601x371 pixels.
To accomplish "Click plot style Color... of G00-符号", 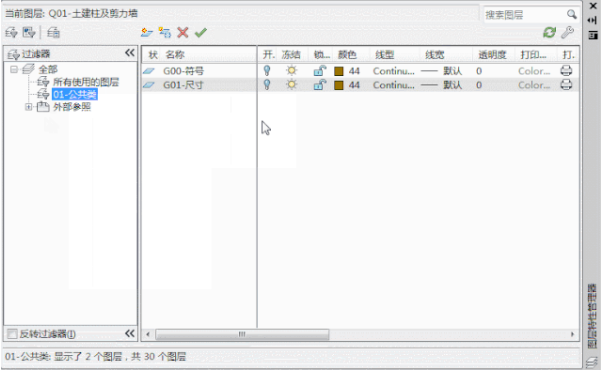I will pyautogui.click(x=534, y=71).
